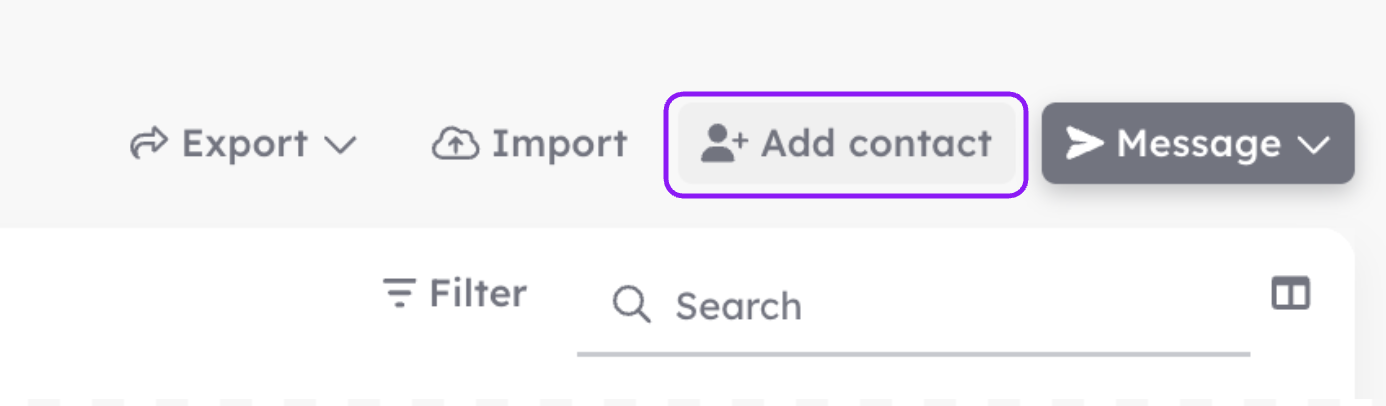Click the dark Message button background
1386x406 pixels.
pyautogui.click(x=1198, y=143)
